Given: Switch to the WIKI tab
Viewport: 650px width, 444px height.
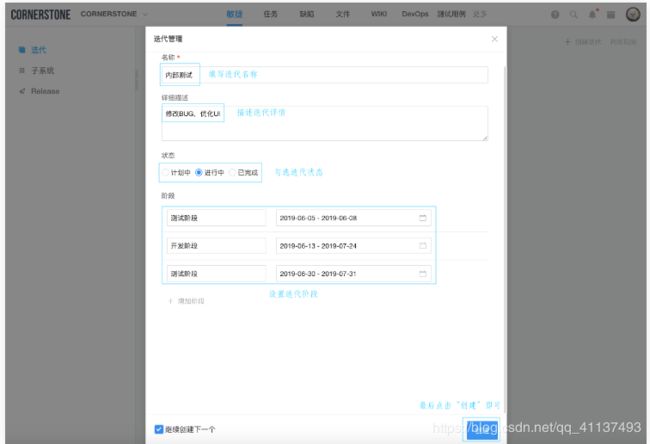Looking at the screenshot, I should point(379,14).
